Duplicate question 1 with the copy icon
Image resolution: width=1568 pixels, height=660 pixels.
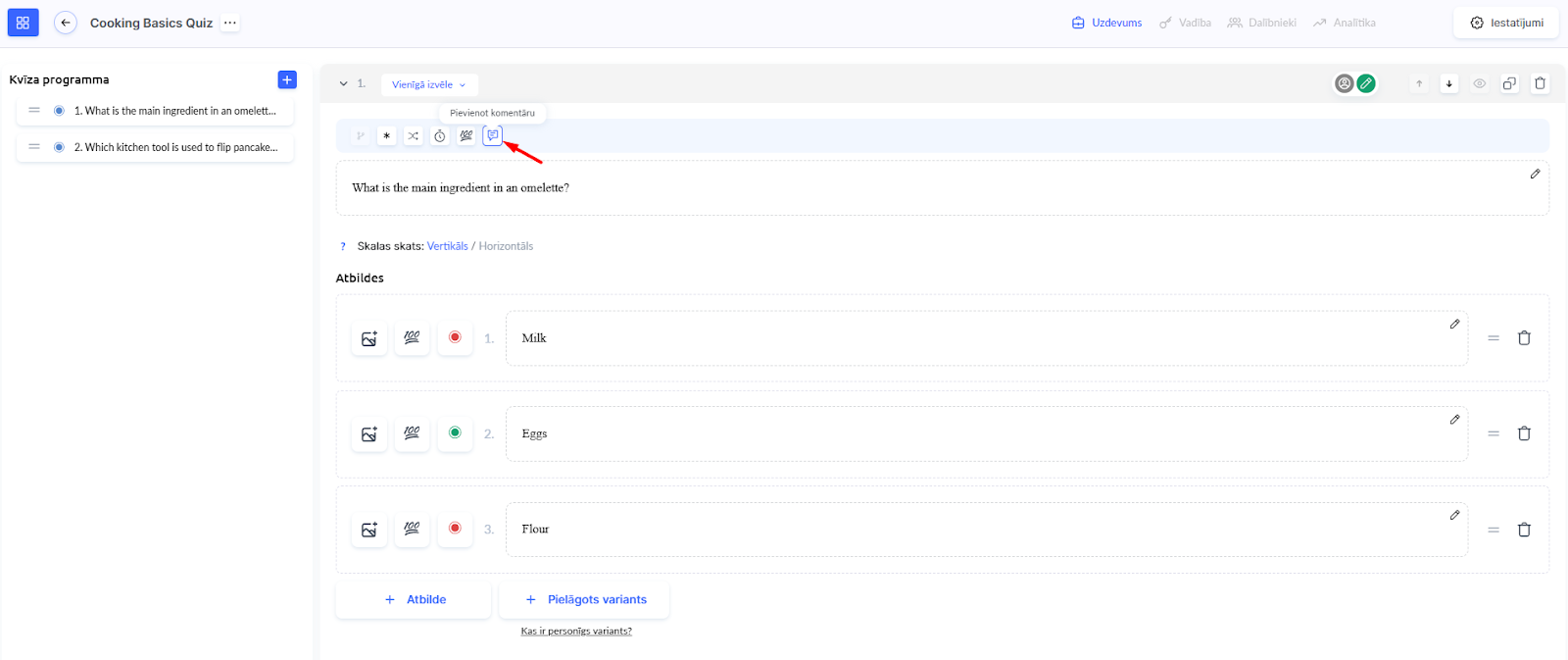tap(1509, 83)
